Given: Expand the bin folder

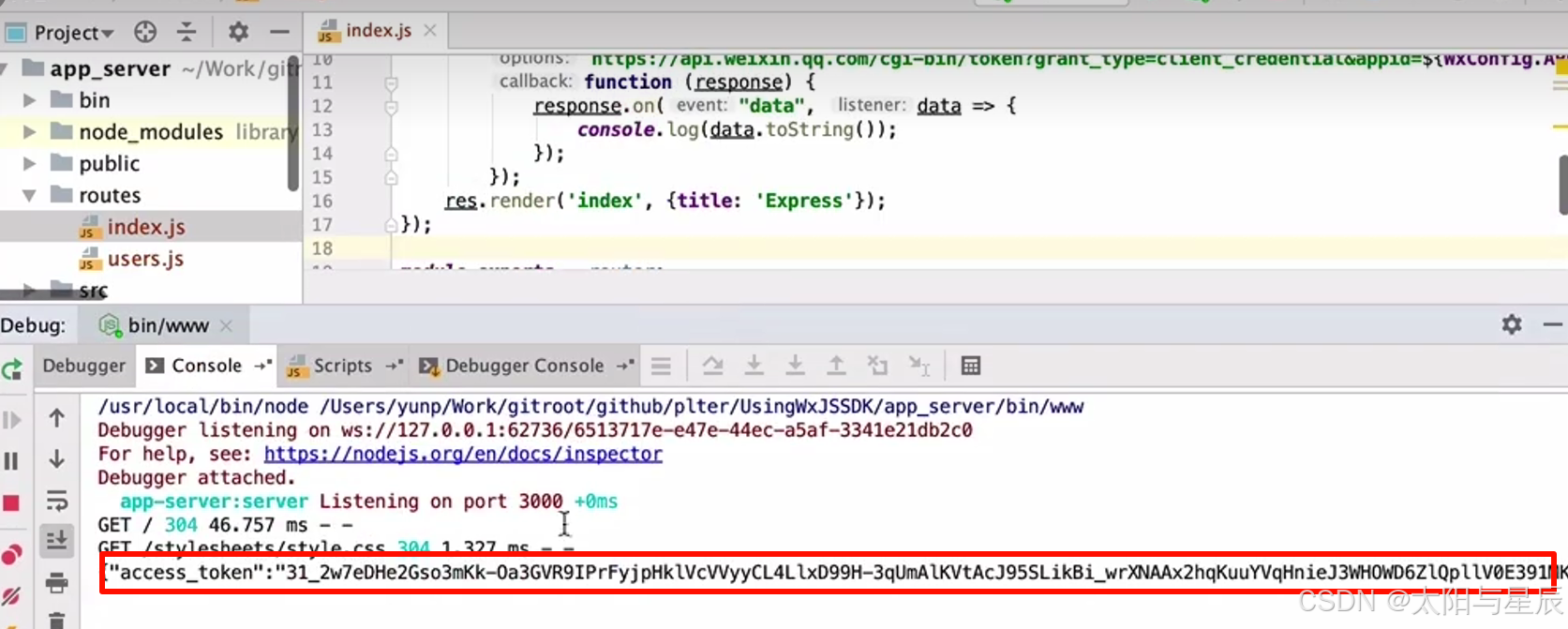Looking at the screenshot, I should (x=29, y=100).
